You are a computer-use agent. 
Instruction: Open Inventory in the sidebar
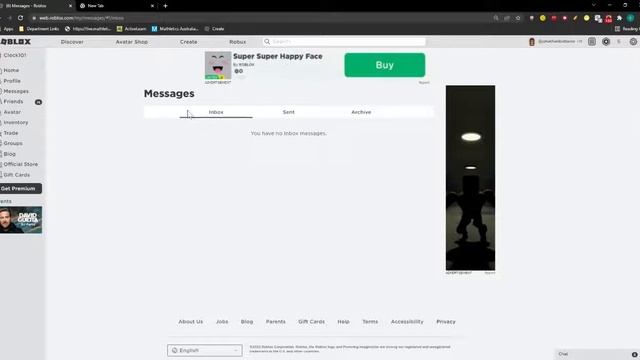coord(16,122)
